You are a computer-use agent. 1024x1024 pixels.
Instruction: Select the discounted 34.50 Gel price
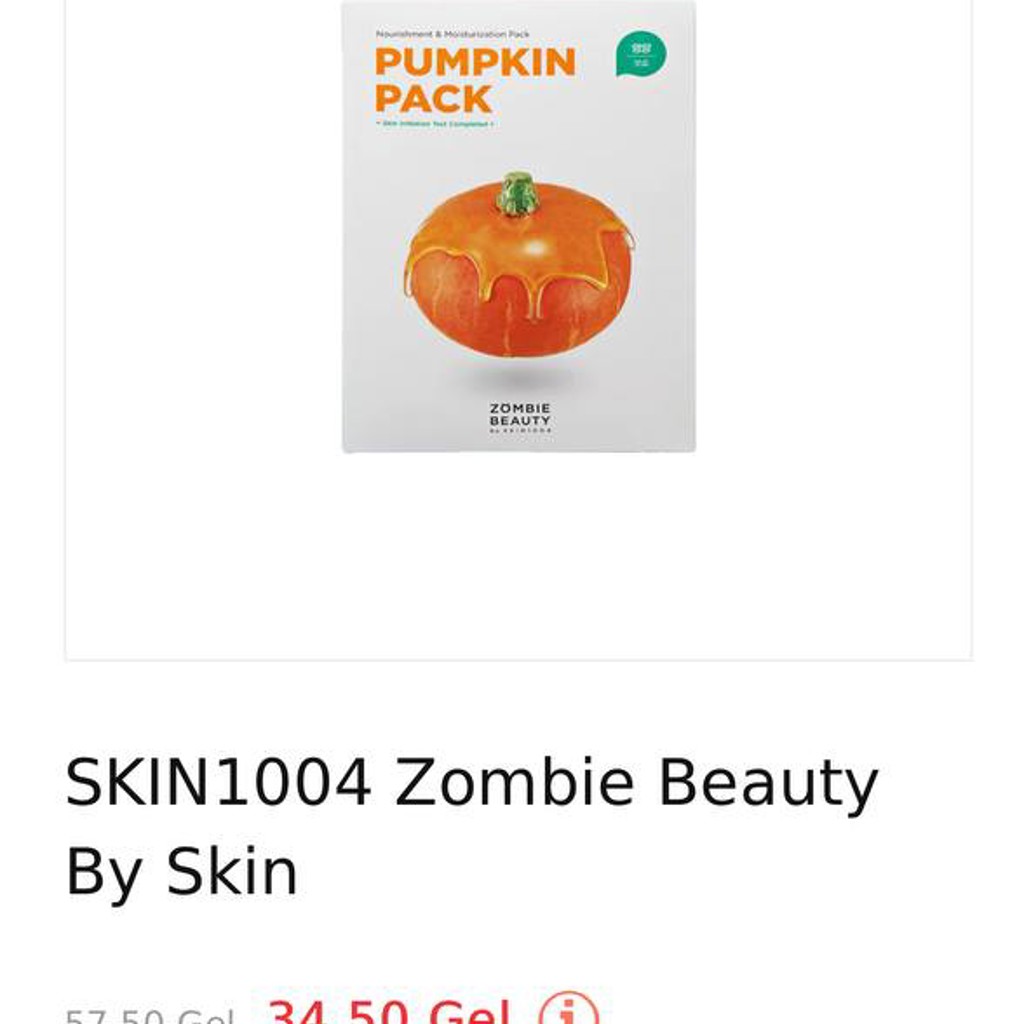tap(389, 1011)
